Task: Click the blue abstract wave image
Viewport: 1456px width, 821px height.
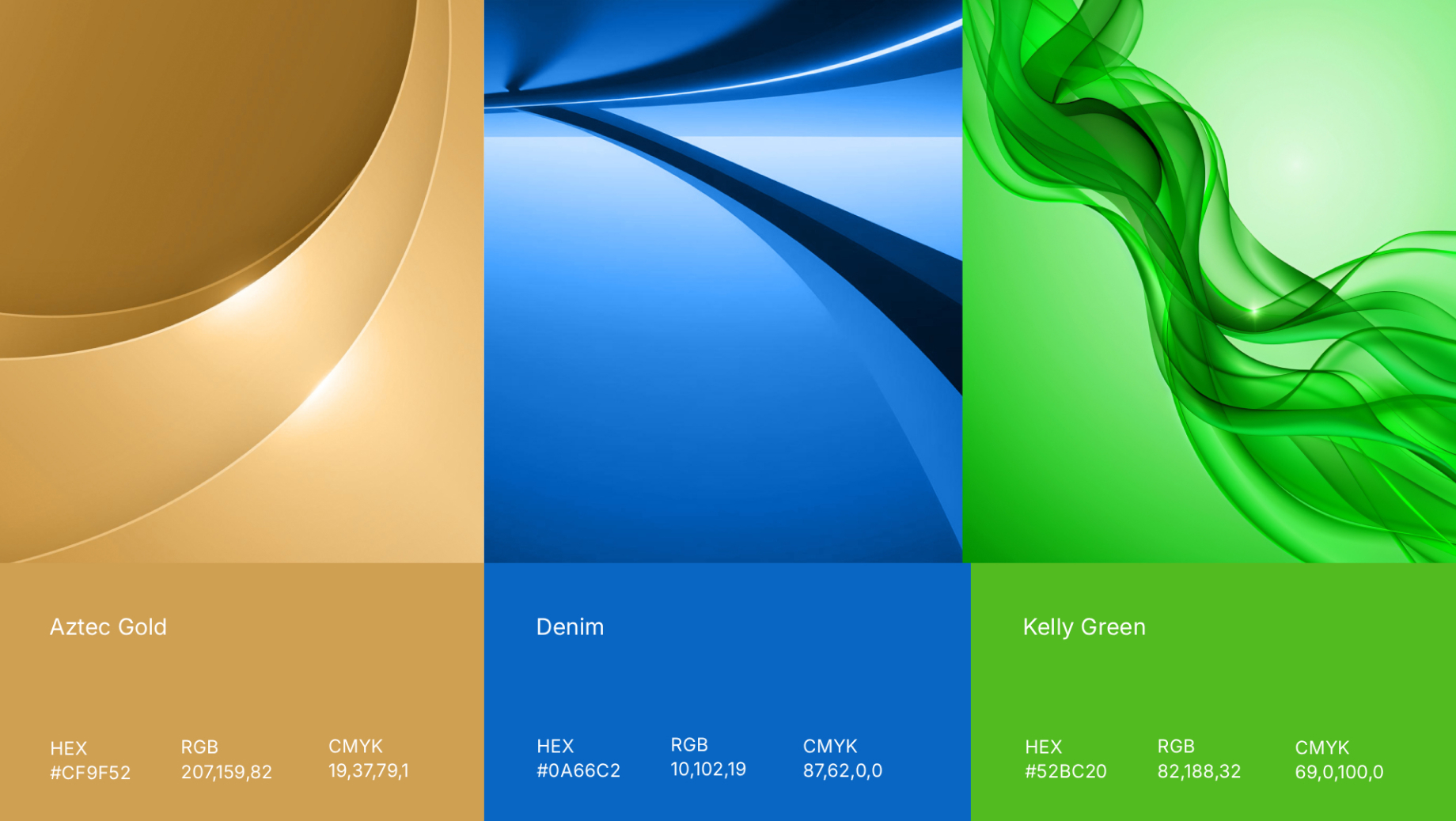Action: click(722, 281)
